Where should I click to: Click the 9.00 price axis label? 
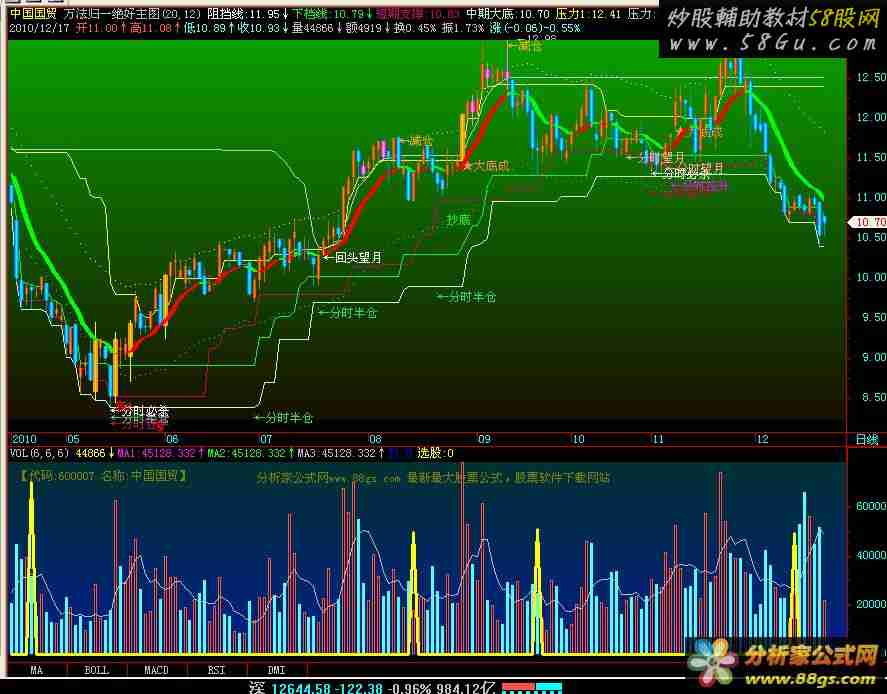[x=873, y=357]
